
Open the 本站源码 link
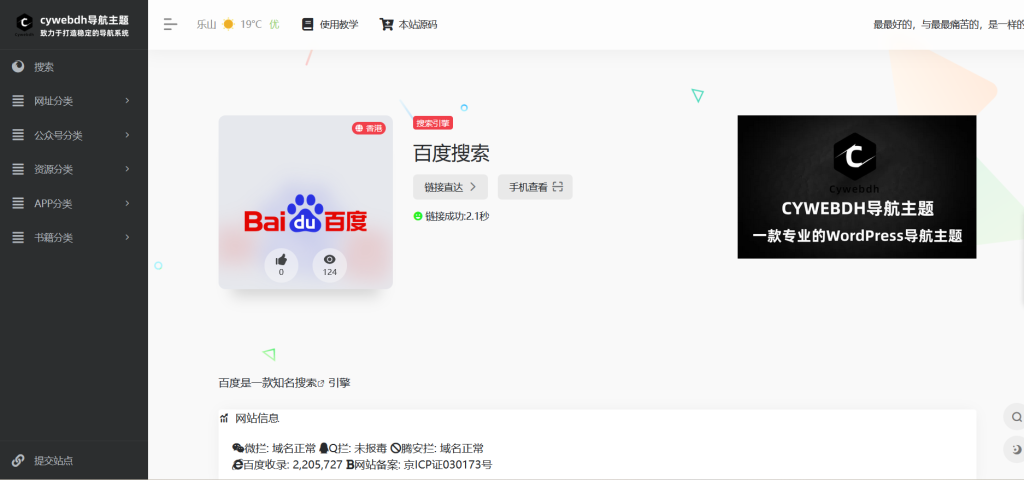coord(418,25)
